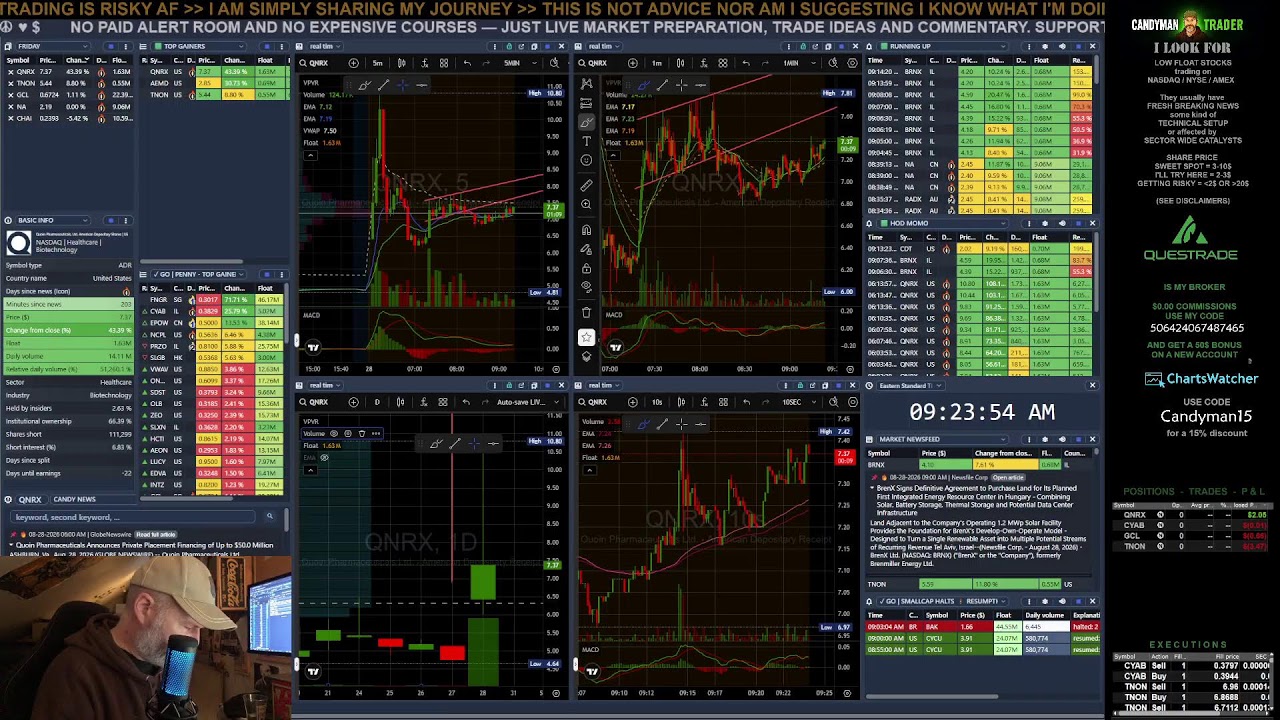This screenshot has height=720, width=1280.
Task: Select FNGR row in penny top gainers
Action: [x=212, y=300]
